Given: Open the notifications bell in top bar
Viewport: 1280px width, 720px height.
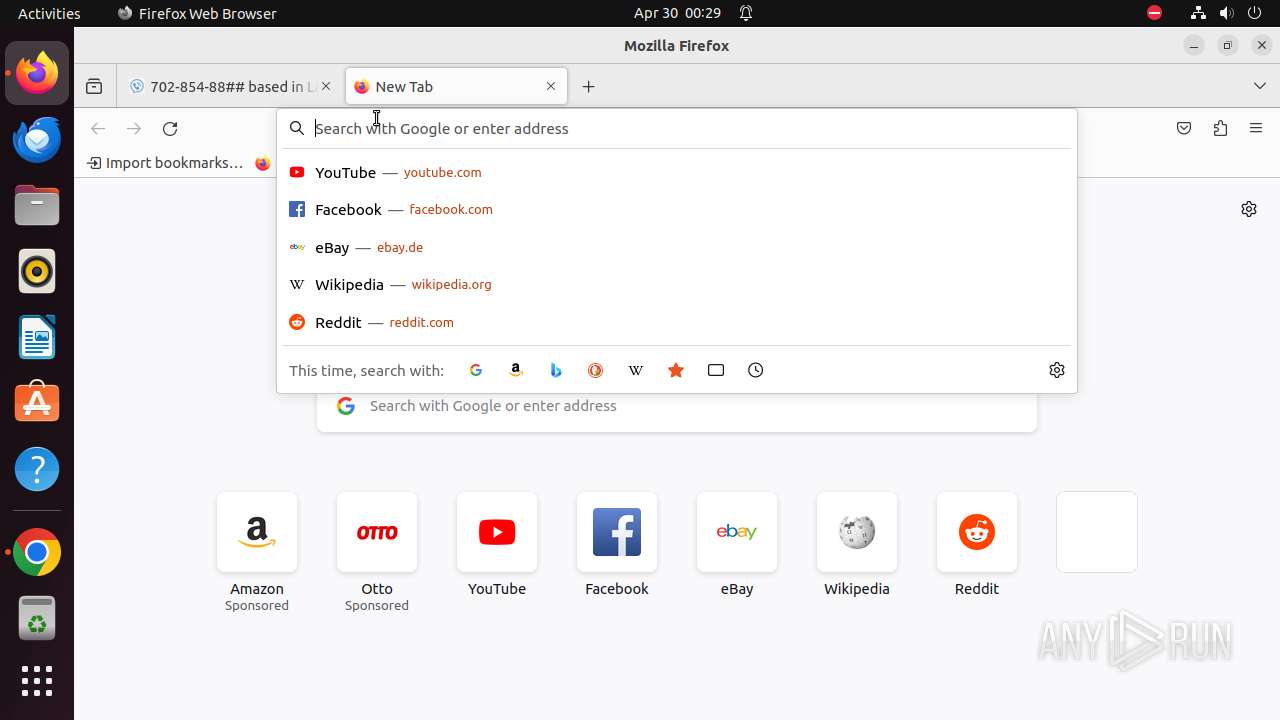Looking at the screenshot, I should (746, 13).
